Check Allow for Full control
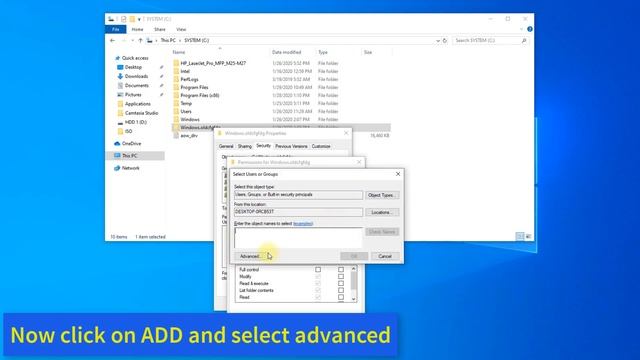This screenshot has width=640, height=360. tap(318, 269)
